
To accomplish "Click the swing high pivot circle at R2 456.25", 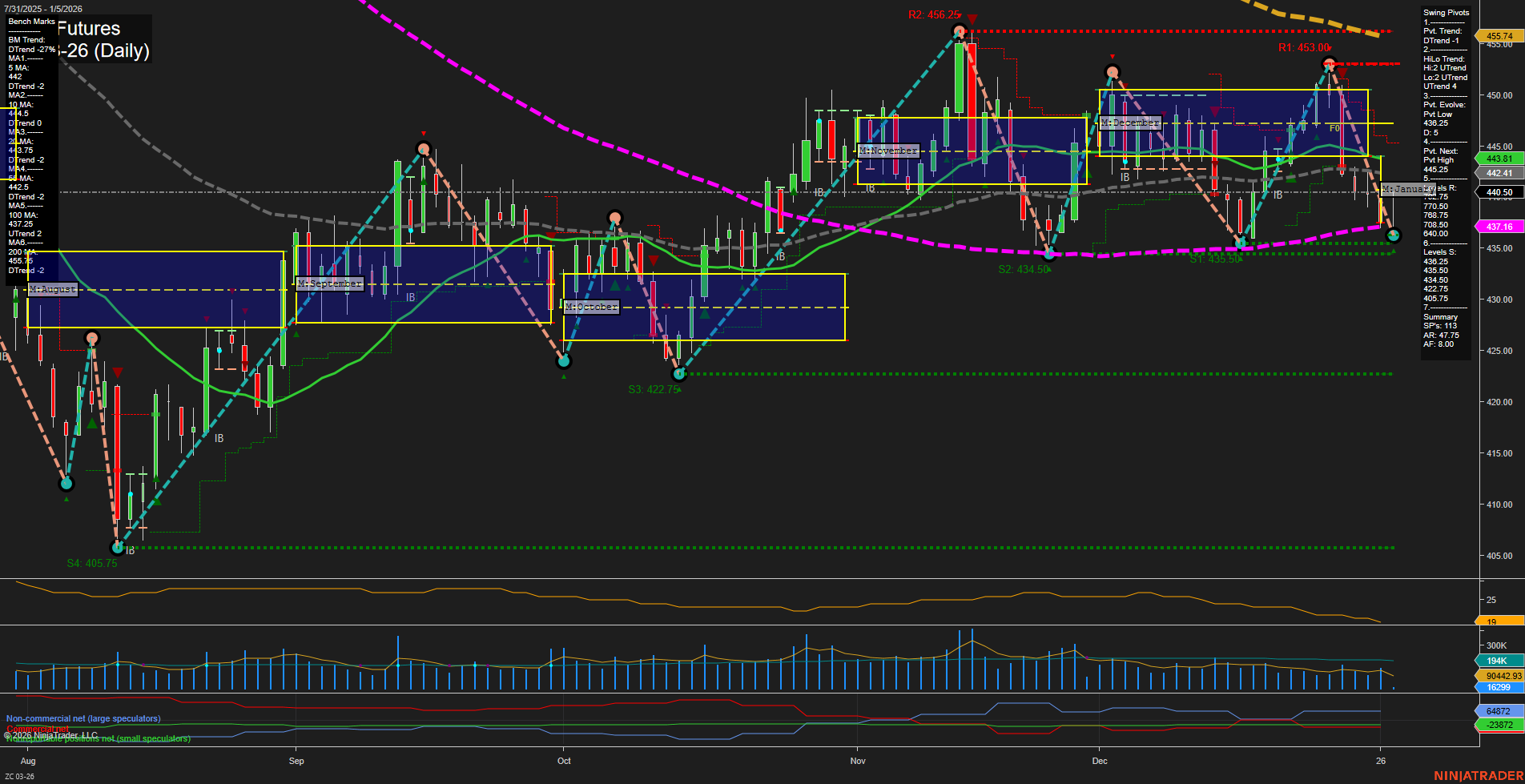I will click(958, 31).
